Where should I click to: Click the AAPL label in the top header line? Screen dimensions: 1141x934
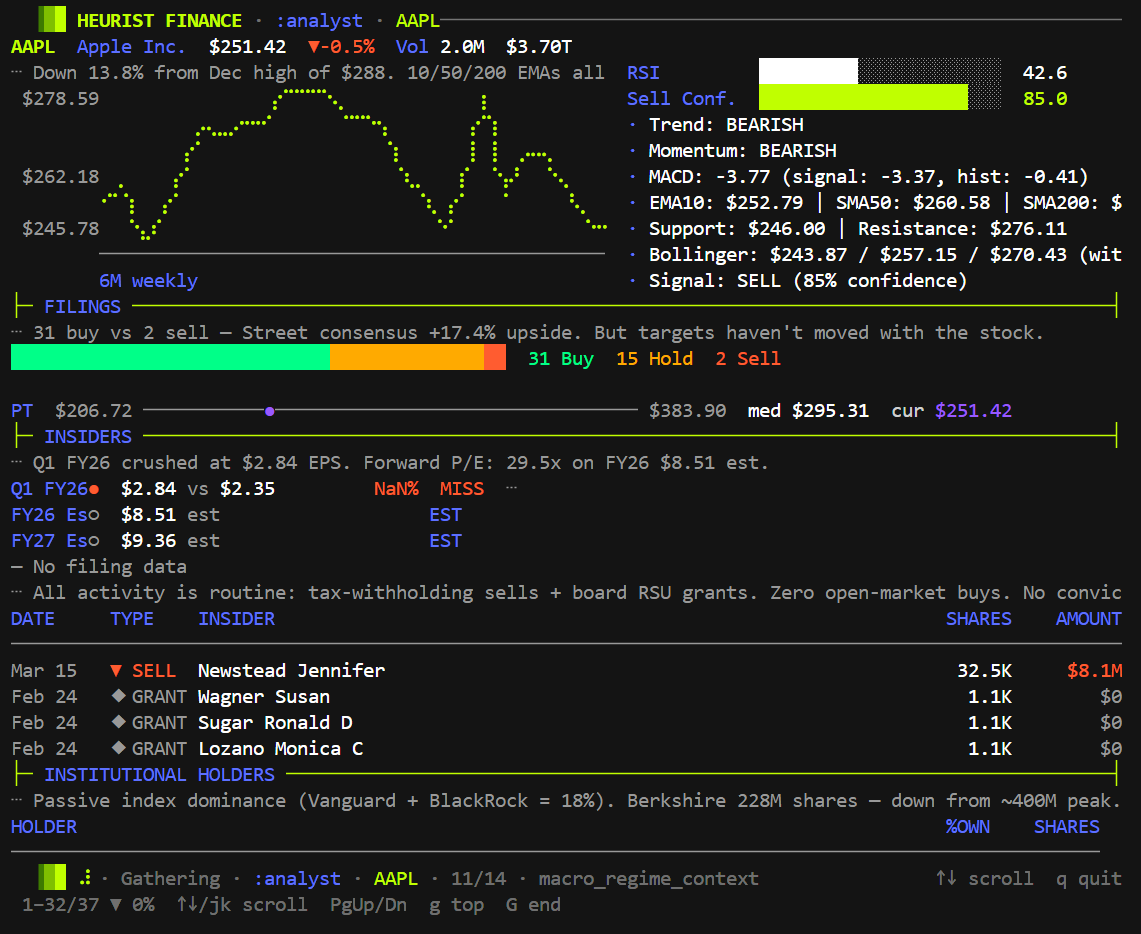click(418, 20)
